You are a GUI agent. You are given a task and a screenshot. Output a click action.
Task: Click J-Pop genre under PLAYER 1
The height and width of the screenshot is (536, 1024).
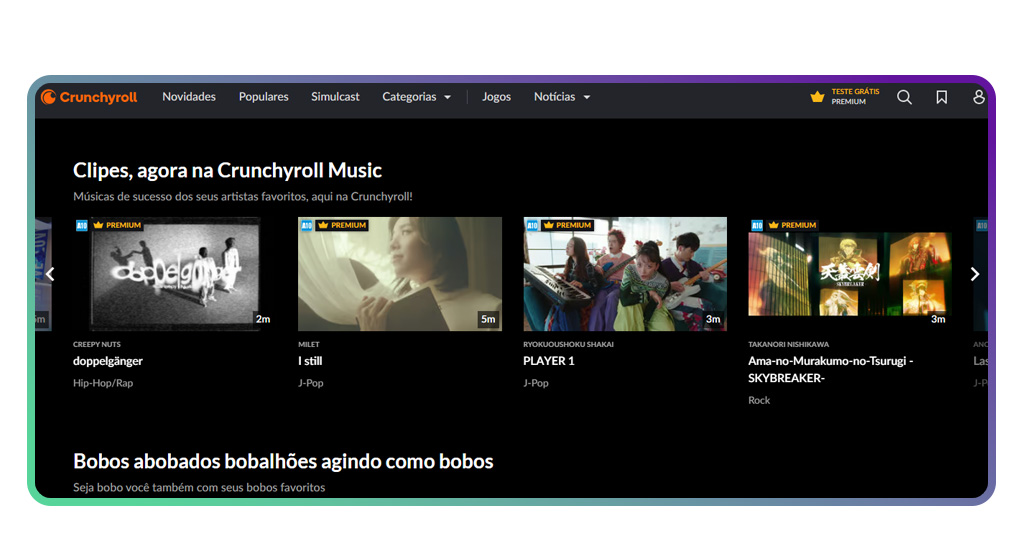(536, 383)
